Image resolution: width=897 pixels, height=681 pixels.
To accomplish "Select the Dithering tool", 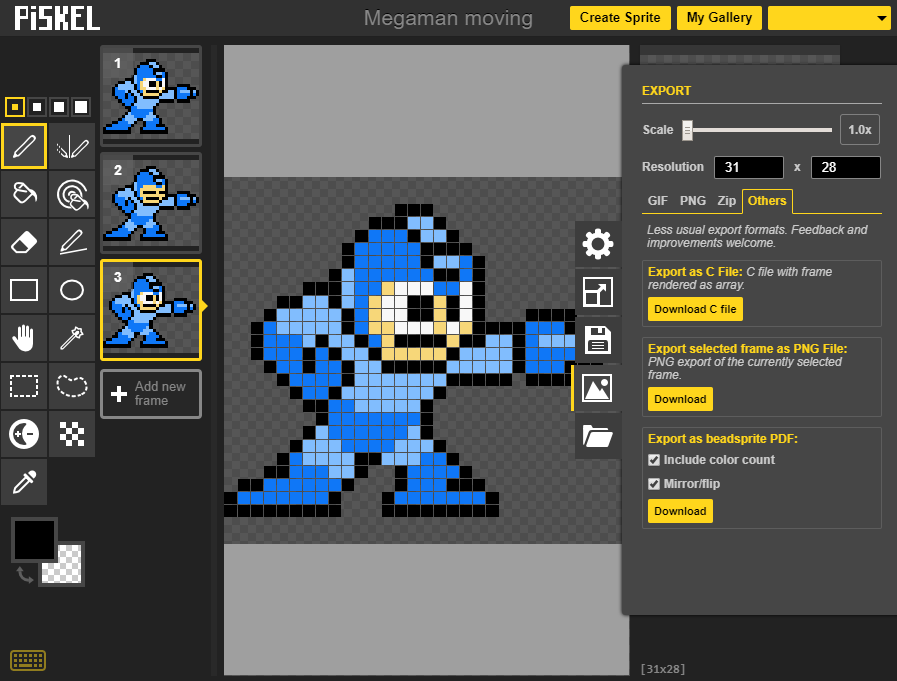I will [72, 434].
